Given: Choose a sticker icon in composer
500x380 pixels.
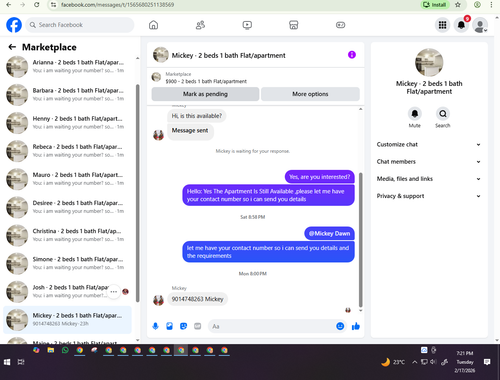Looking at the screenshot, I should click(183, 326).
